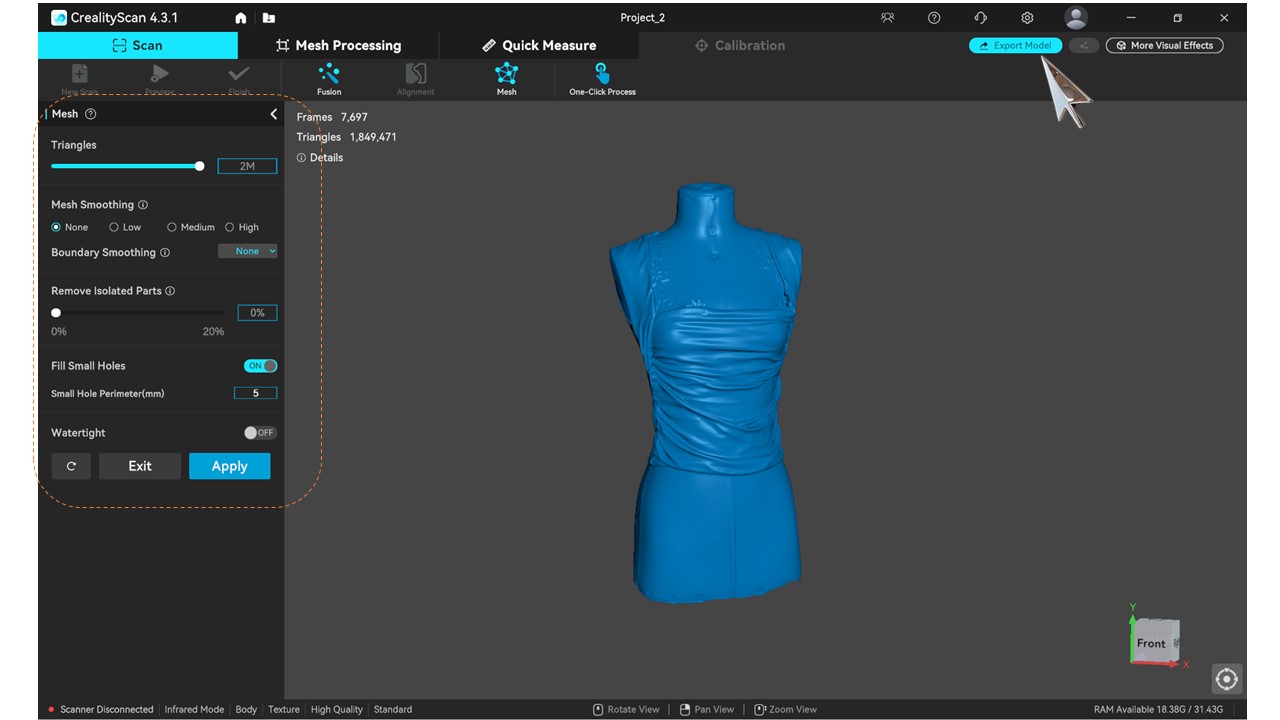Expand the Details info in viewport
1280x720 pixels.
point(320,158)
